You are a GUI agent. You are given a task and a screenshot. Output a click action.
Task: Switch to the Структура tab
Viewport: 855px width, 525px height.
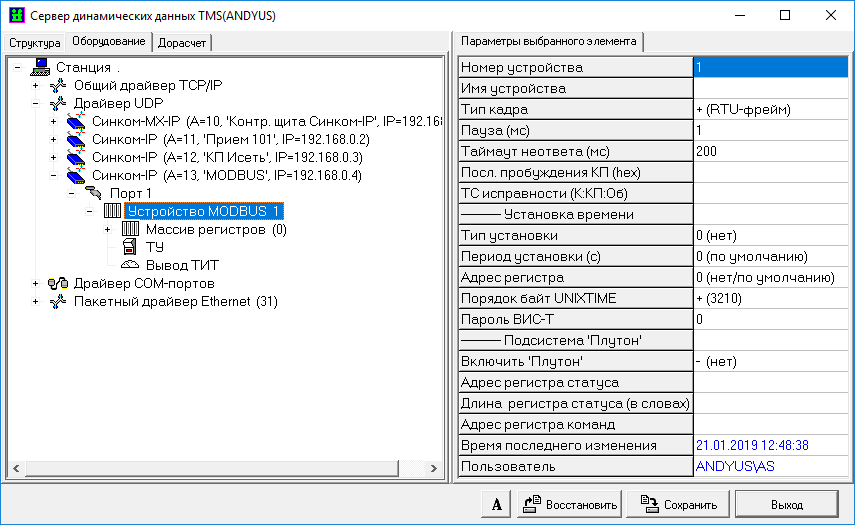tap(35, 43)
